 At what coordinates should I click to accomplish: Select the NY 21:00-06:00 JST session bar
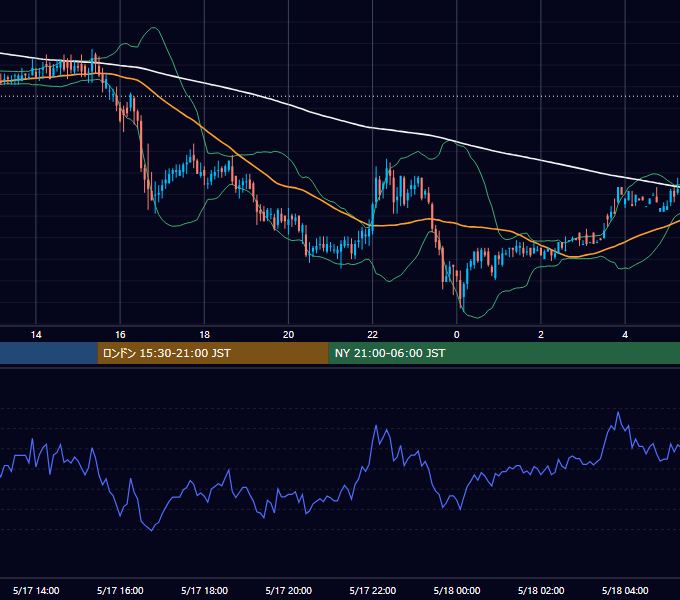[x=504, y=353]
